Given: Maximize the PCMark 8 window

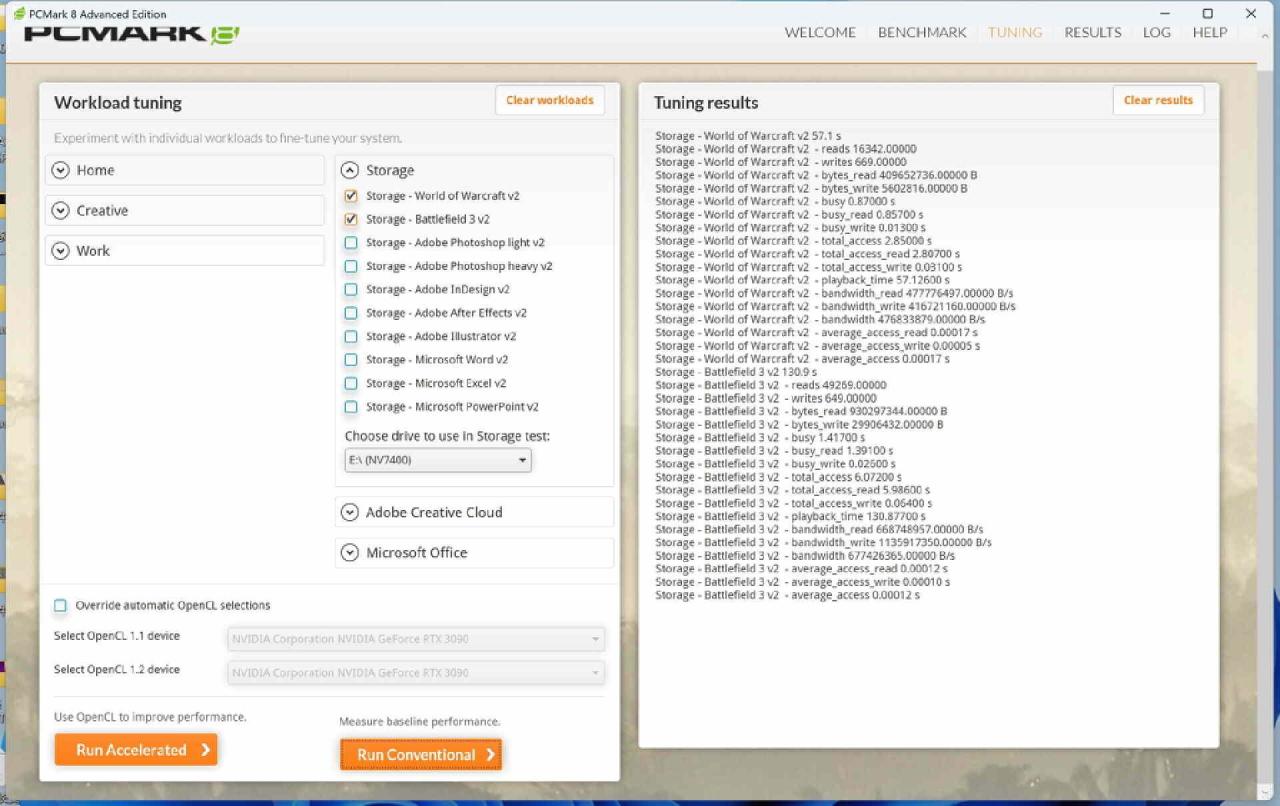Looking at the screenshot, I should 1208,14.
